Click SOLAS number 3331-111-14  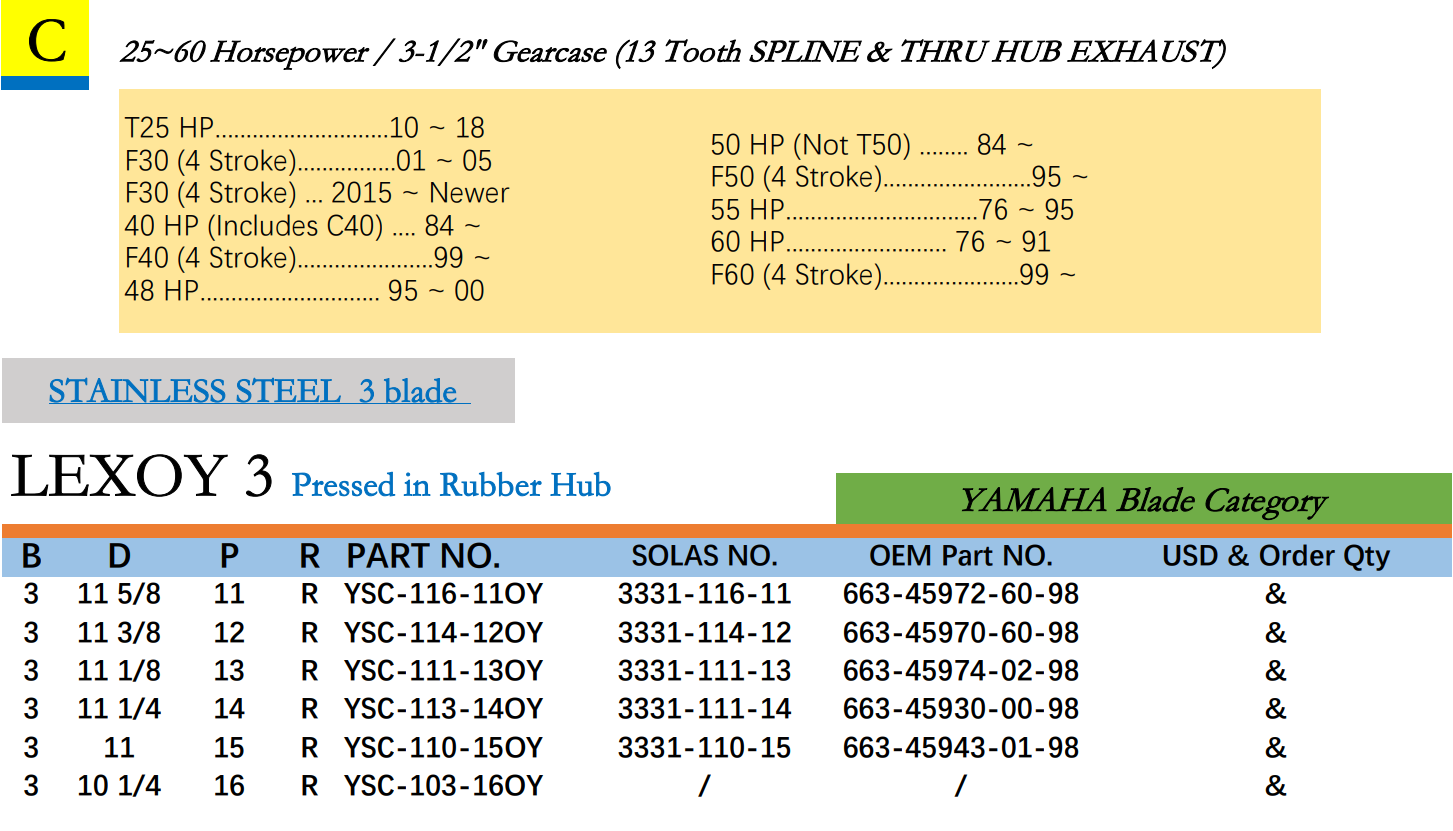(x=704, y=709)
